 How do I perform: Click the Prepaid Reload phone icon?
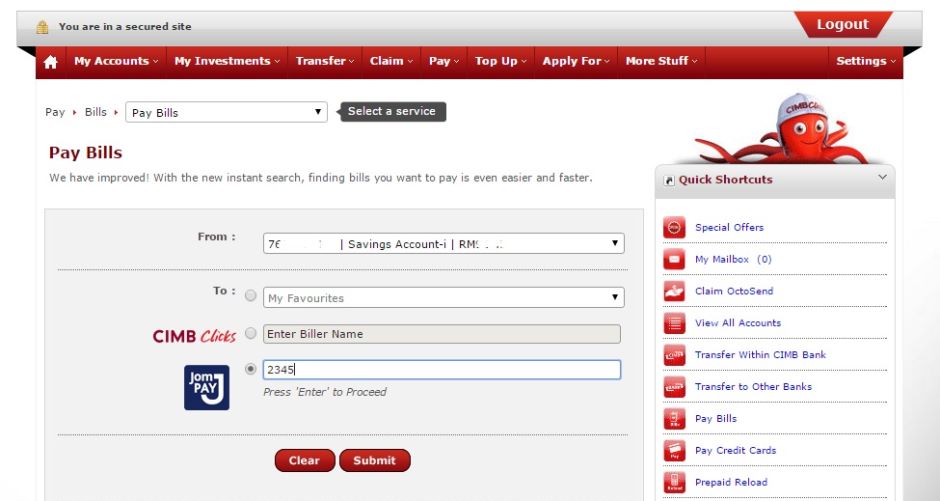pos(674,482)
